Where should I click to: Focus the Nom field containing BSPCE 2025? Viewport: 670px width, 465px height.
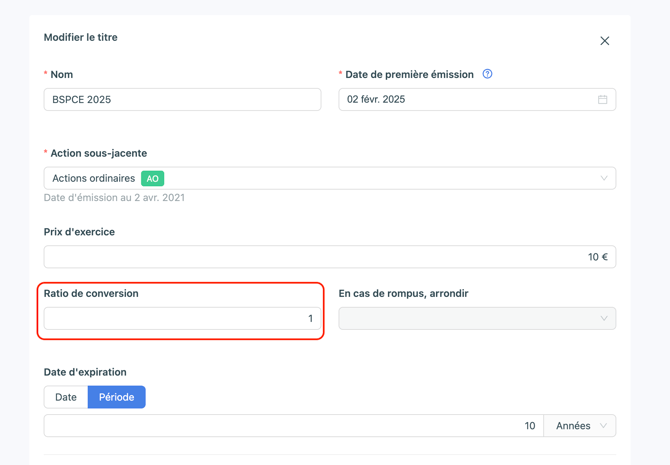click(x=182, y=100)
